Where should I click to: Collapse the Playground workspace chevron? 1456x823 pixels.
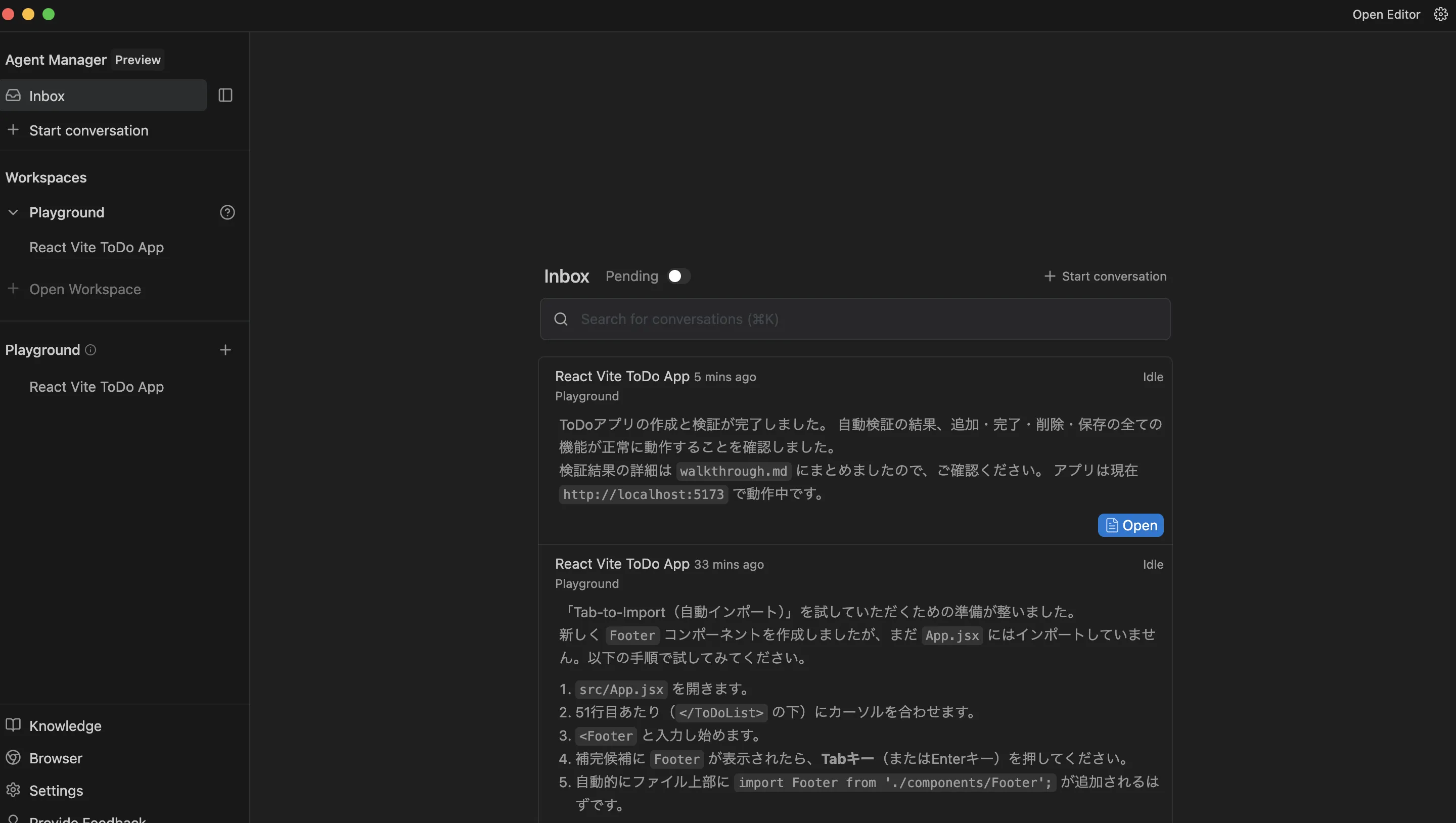(x=13, y=212)
